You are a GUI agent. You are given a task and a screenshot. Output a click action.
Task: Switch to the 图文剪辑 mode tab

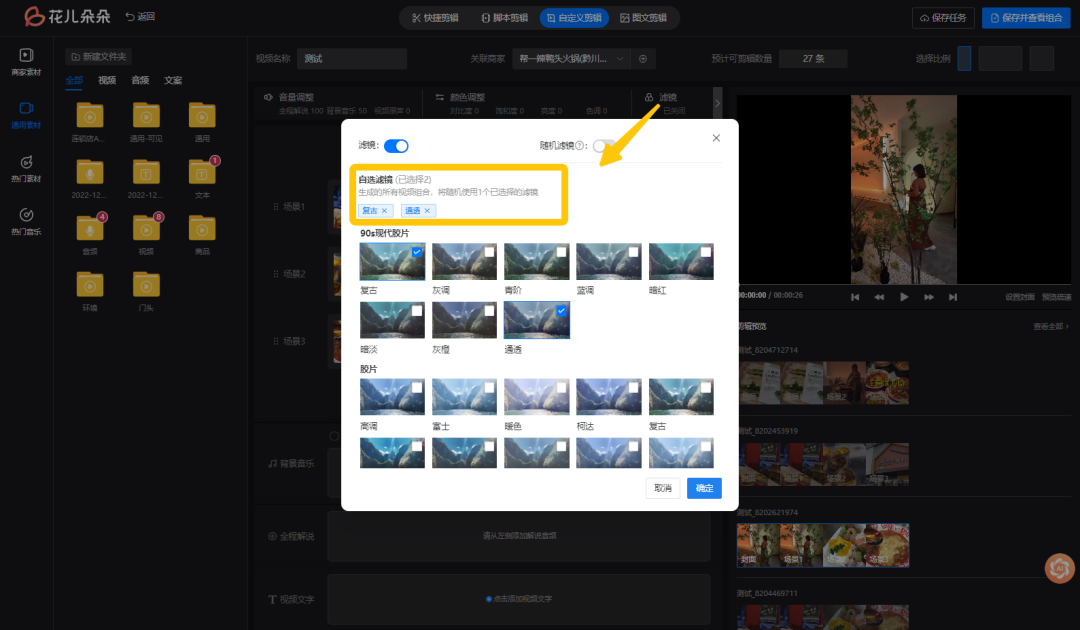coord(643,18)
